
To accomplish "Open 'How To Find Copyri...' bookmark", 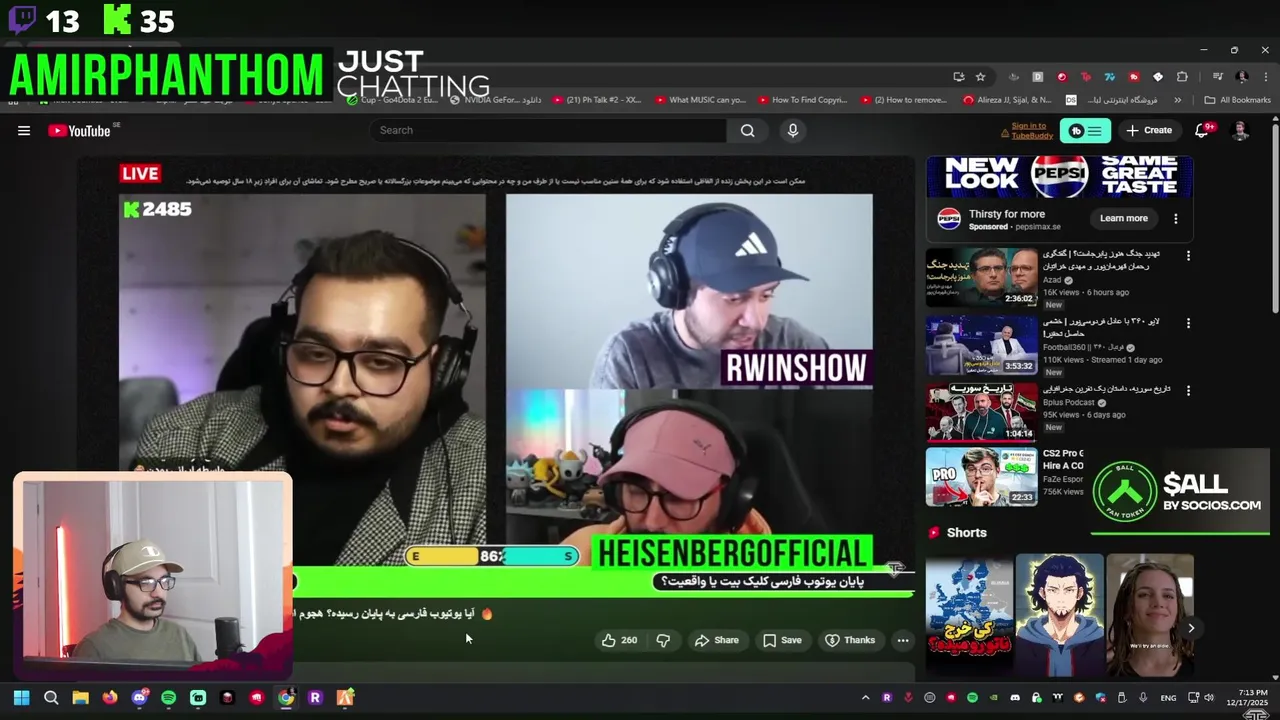I will (x=803, y=100).
